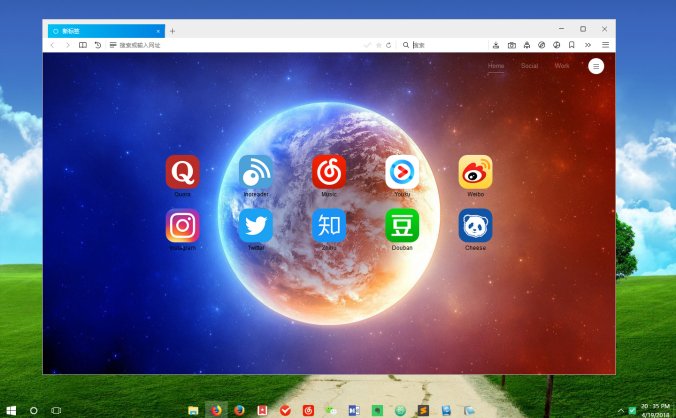Show hidden system tray icons chevron
Viewport: 676px width, 418px height.
coord(621,410)
